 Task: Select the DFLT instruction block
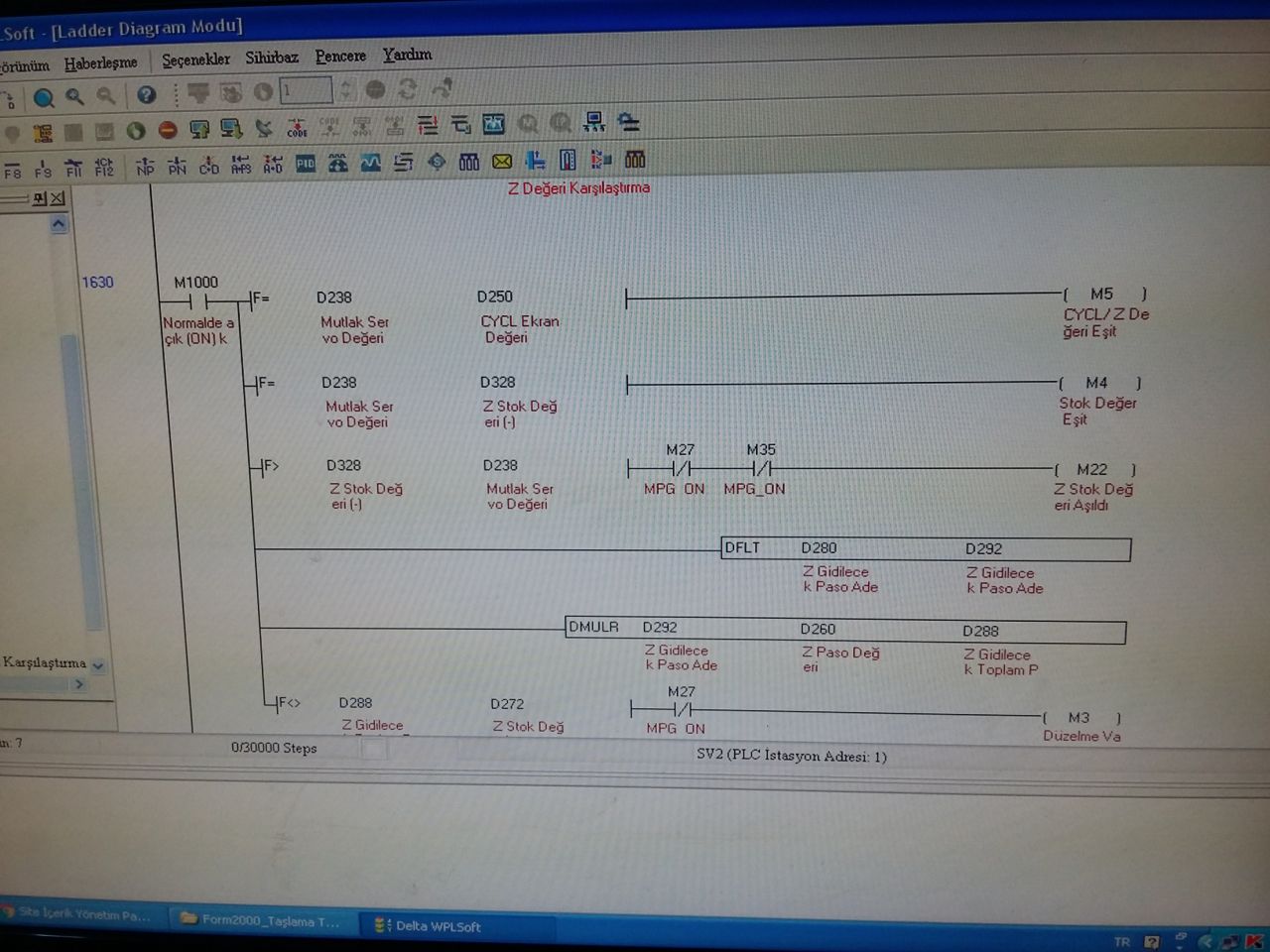(926, 549)
